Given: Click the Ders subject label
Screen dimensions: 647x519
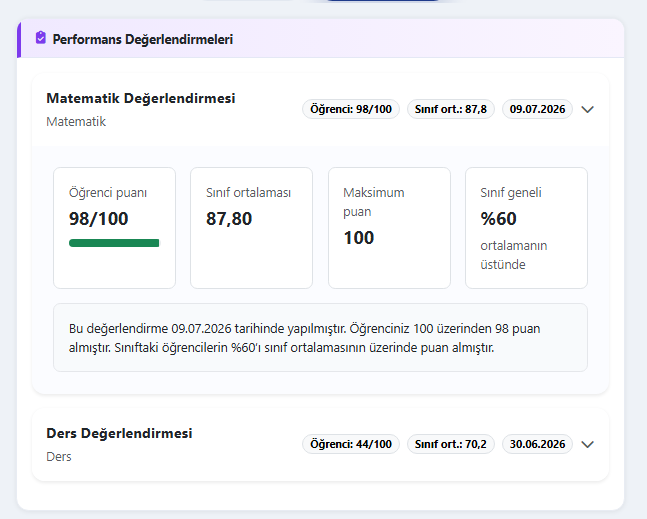Looking at the screenshot, I should [59, 457].
